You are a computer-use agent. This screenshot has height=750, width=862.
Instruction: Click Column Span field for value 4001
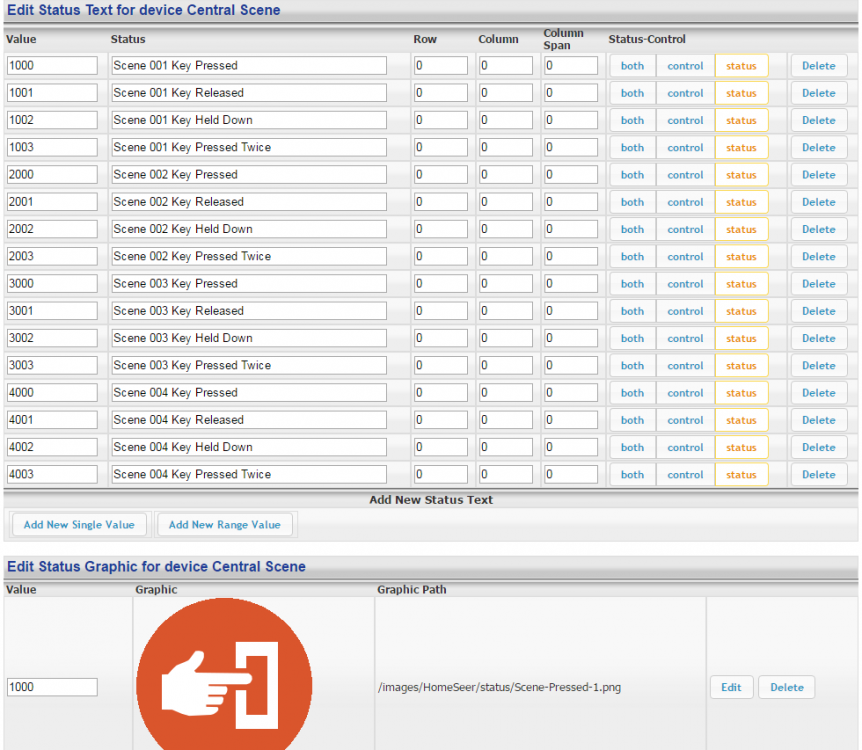point(570,420)
